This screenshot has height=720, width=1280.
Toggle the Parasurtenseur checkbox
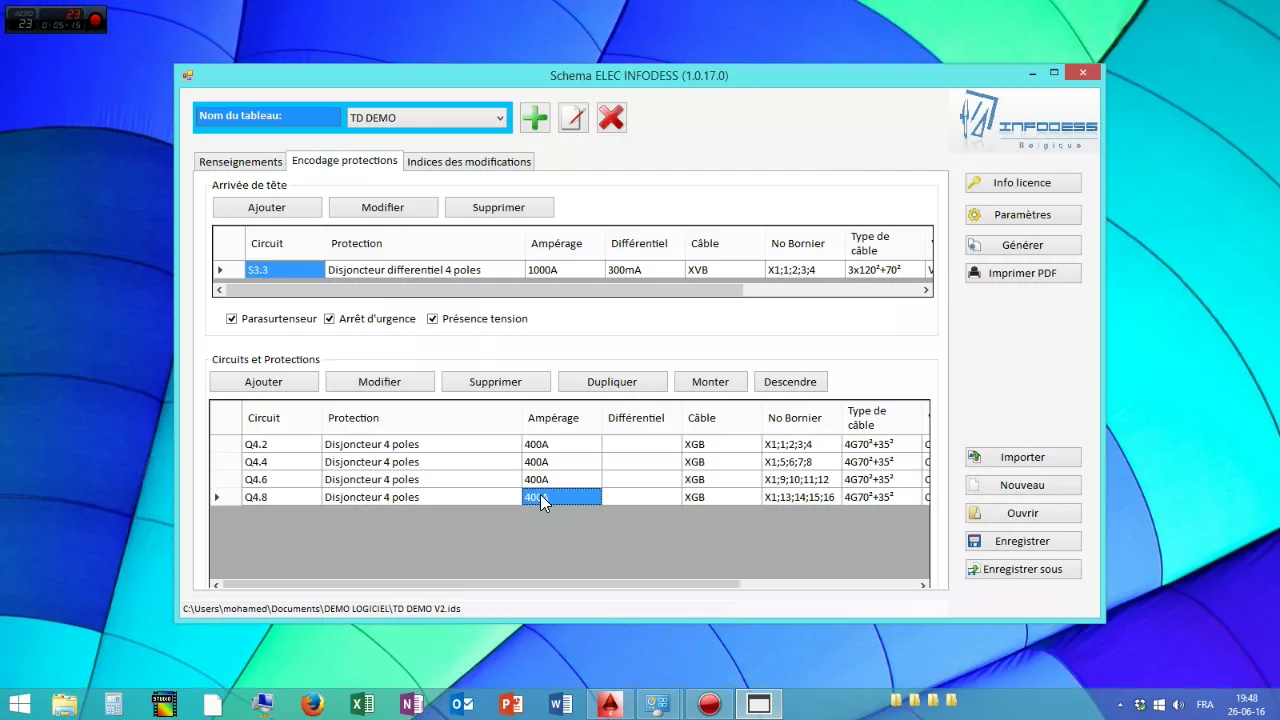(x=232, y=319)
